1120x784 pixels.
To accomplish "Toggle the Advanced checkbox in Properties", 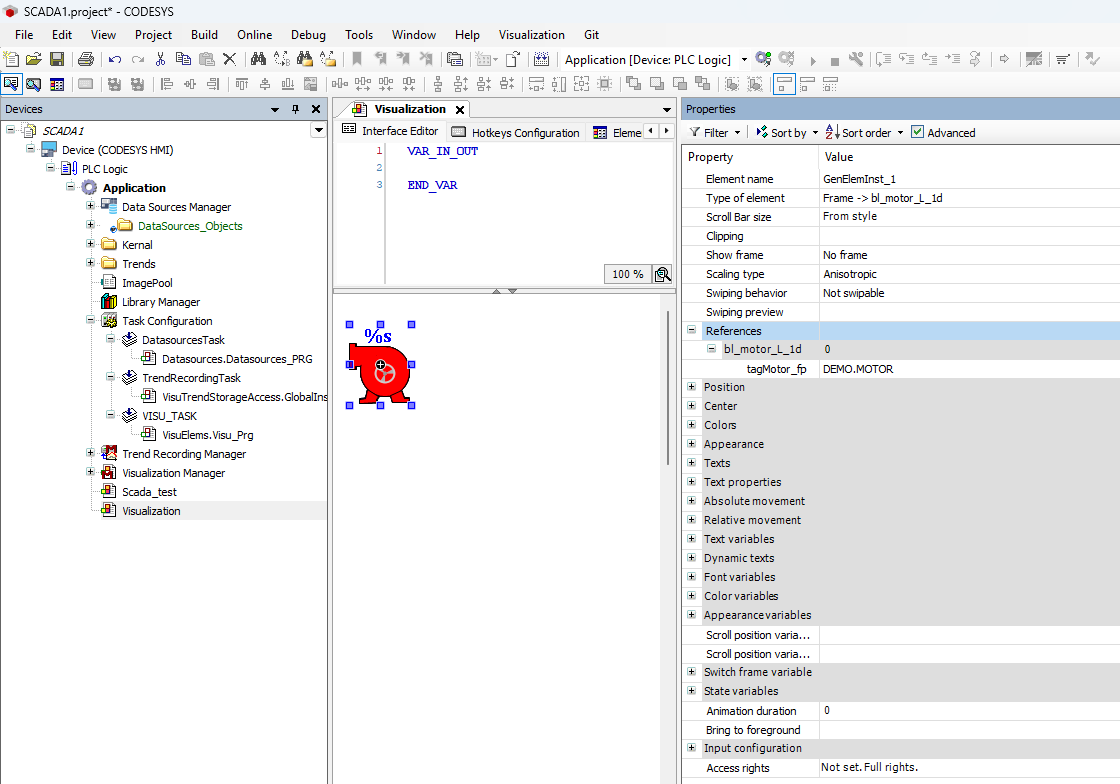I will [x=917, y=132].
